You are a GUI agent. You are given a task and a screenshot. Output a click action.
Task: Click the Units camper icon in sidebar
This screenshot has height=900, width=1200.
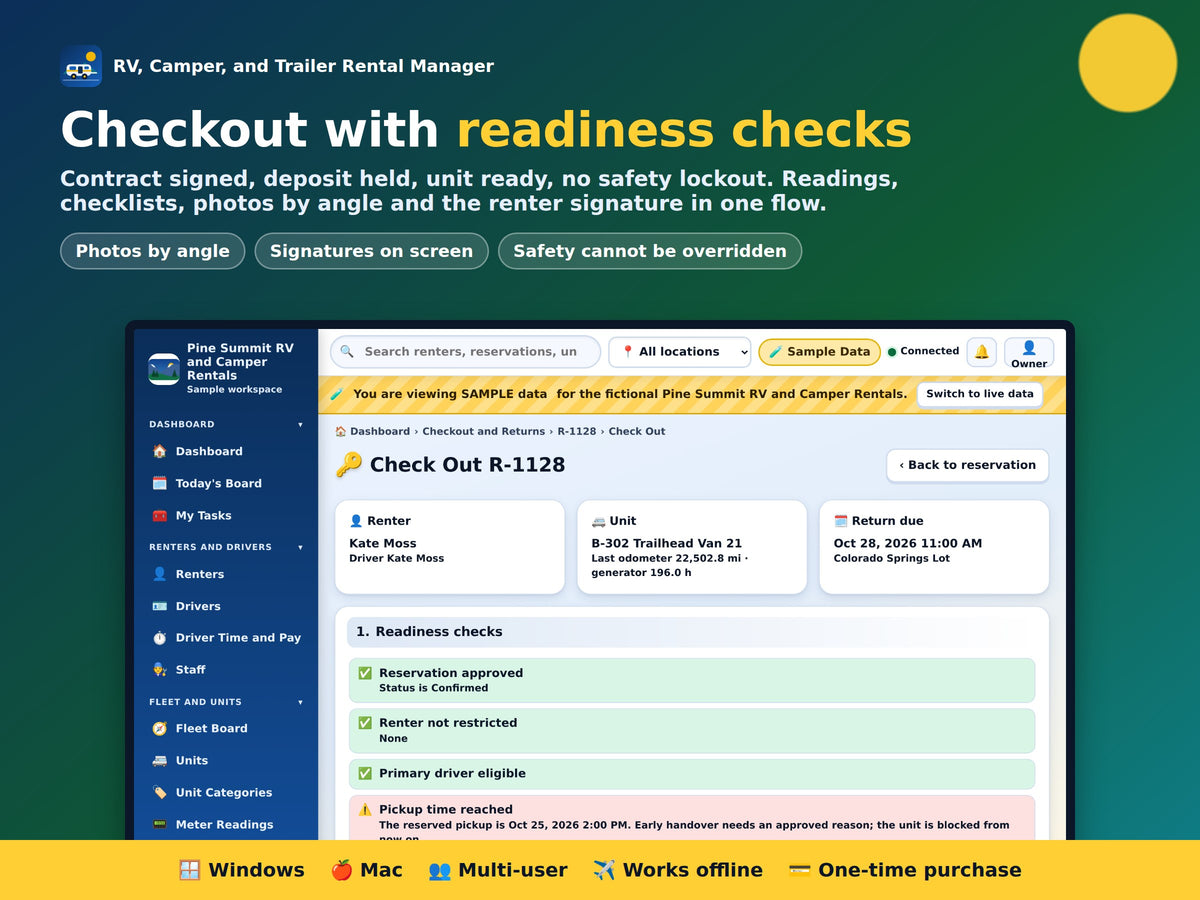click(159, 760)
